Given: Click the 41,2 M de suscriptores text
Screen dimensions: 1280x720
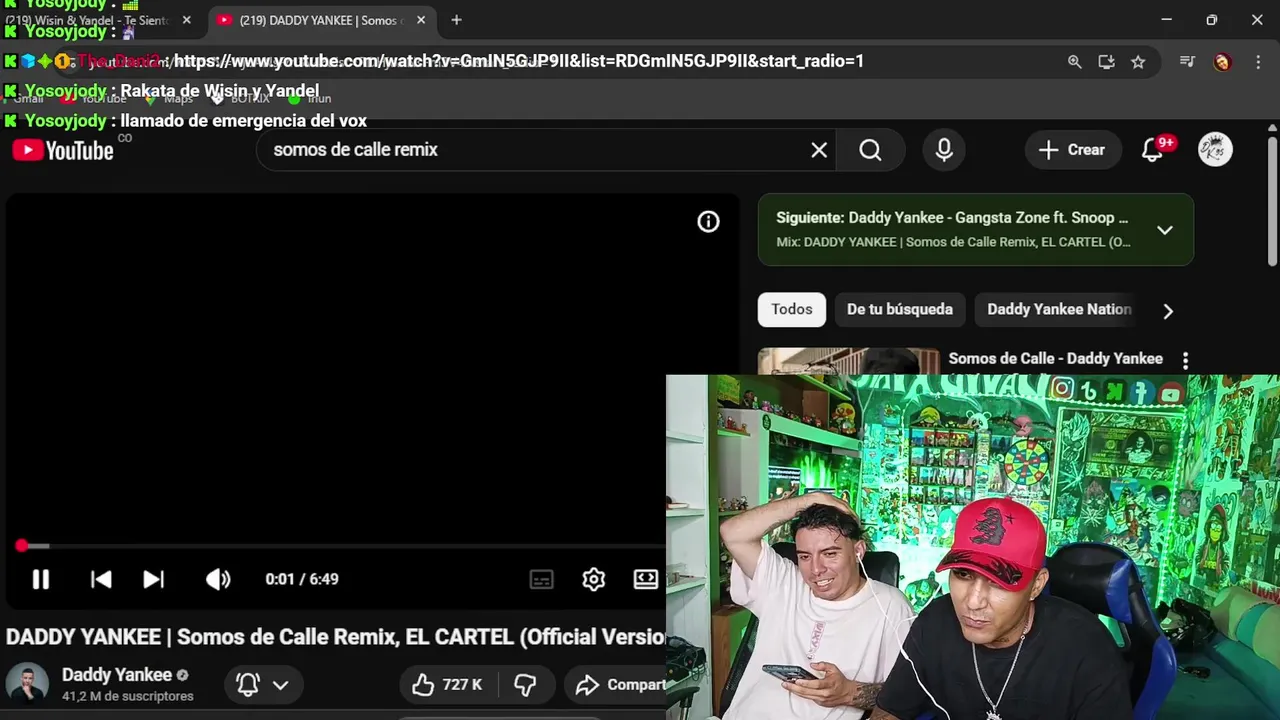Looking at the screenshot, I should point(128,696).
